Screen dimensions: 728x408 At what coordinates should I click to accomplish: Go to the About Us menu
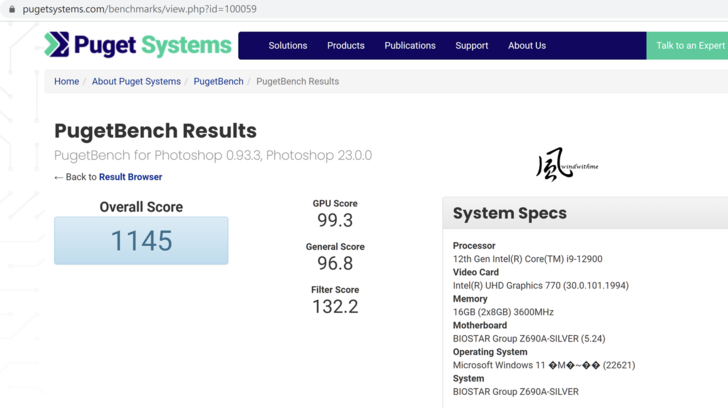[x=527, y=46]
